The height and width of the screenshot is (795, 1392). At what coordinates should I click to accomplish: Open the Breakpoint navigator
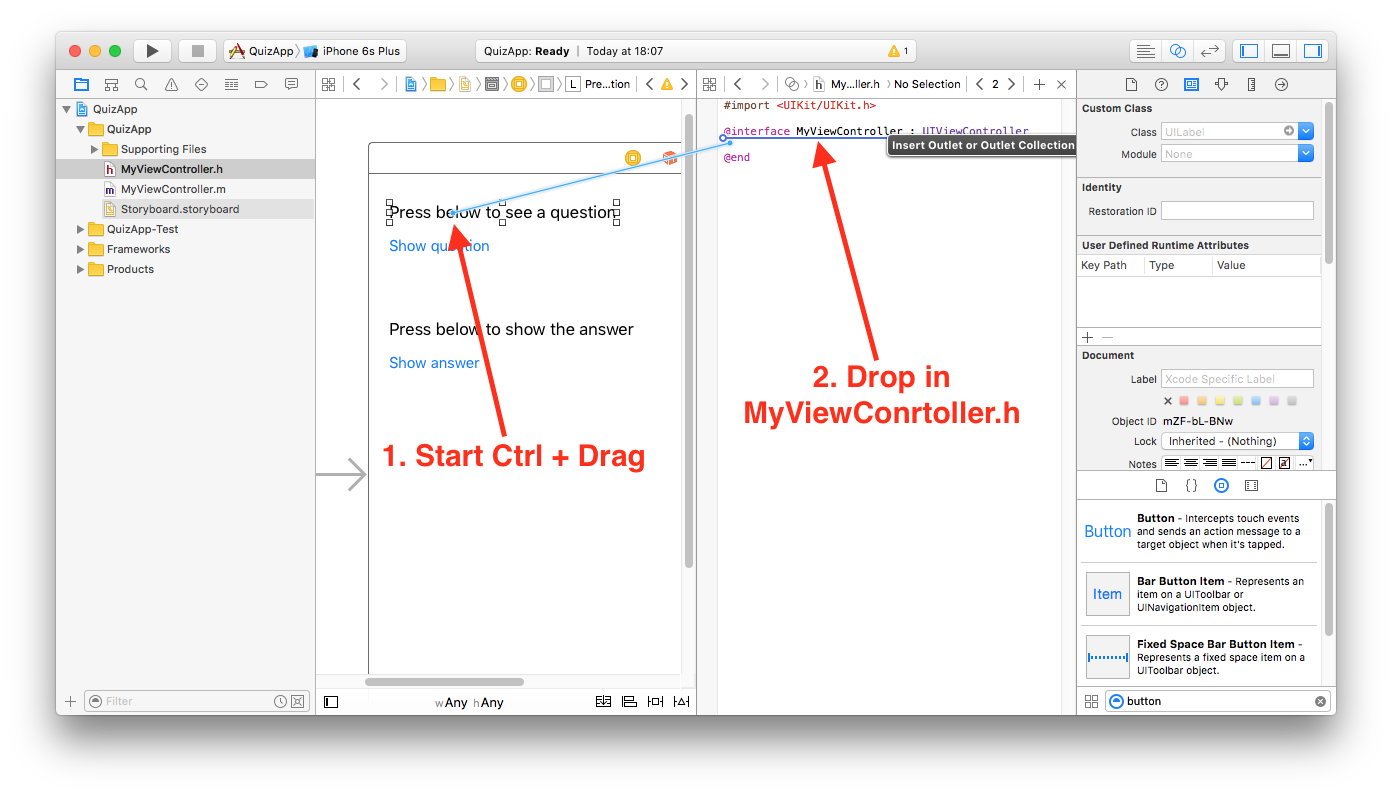[261, 84]
